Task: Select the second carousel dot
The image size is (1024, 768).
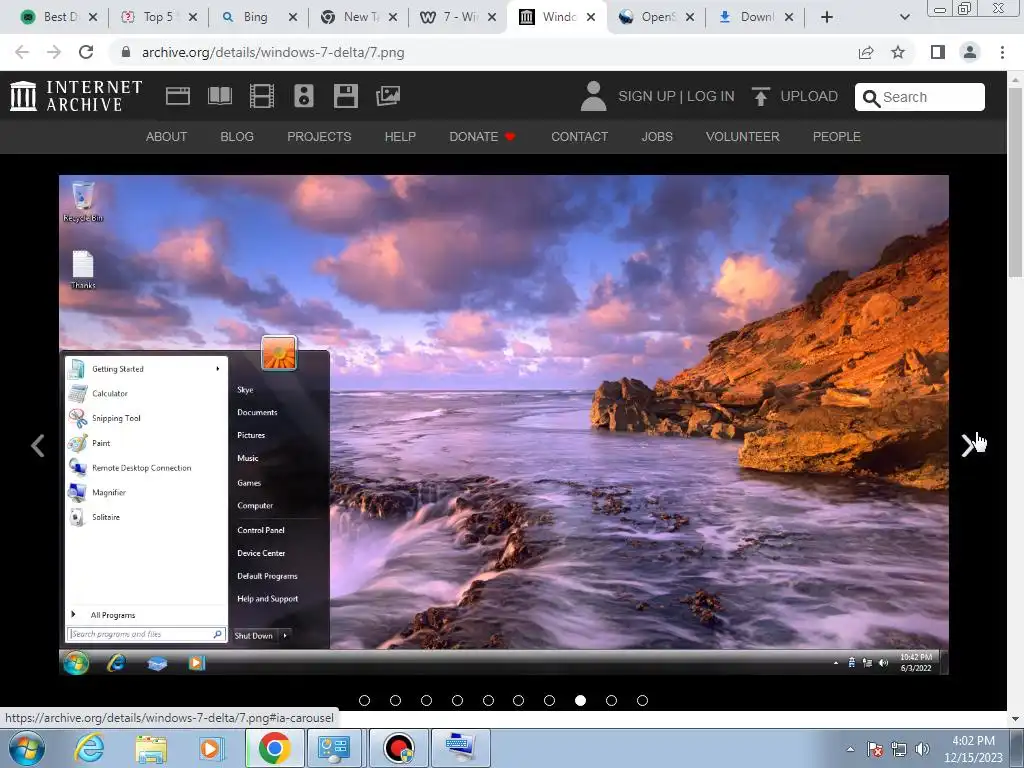Action: [395, 701]
